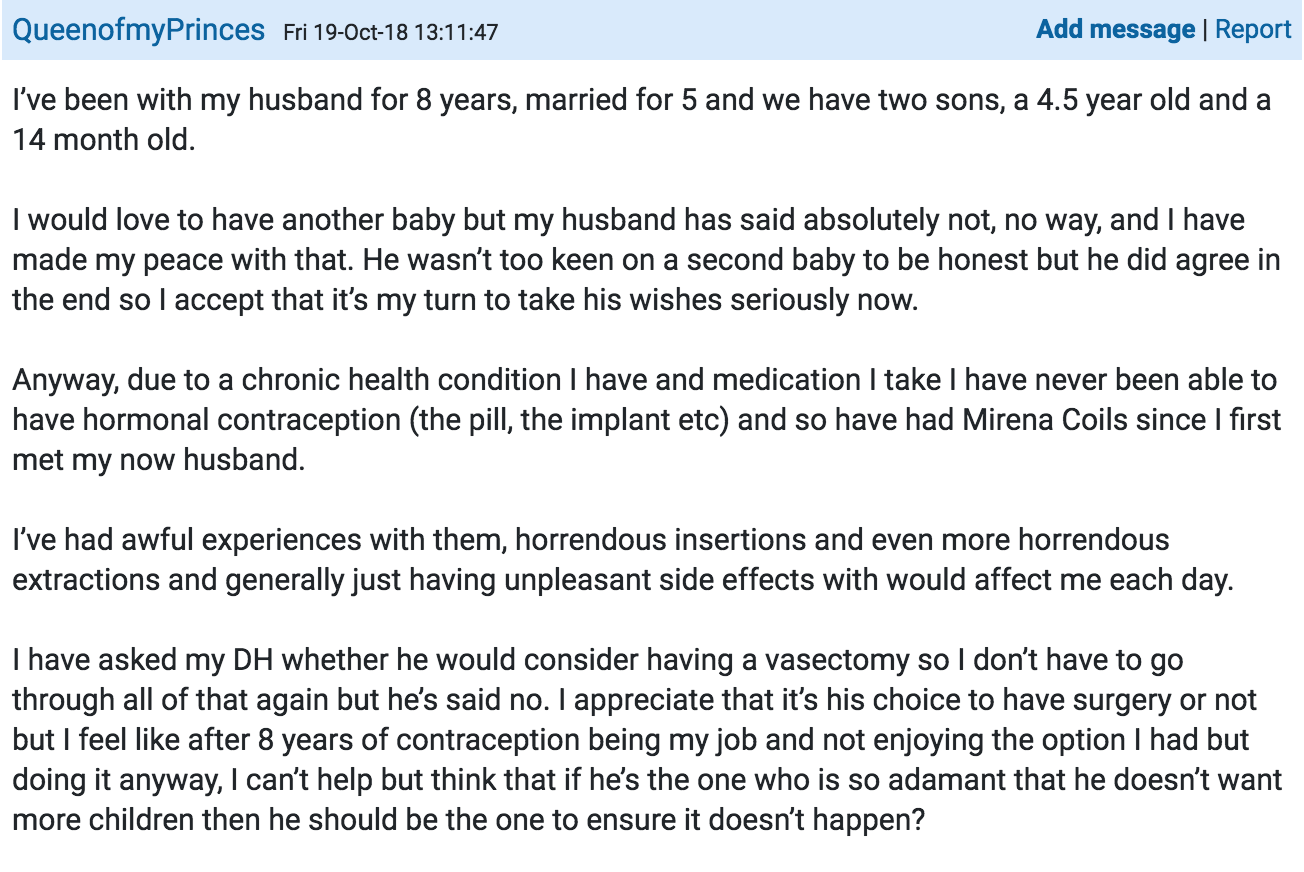
Task: Click the Add message link
Action: [x=1115, y=30]
